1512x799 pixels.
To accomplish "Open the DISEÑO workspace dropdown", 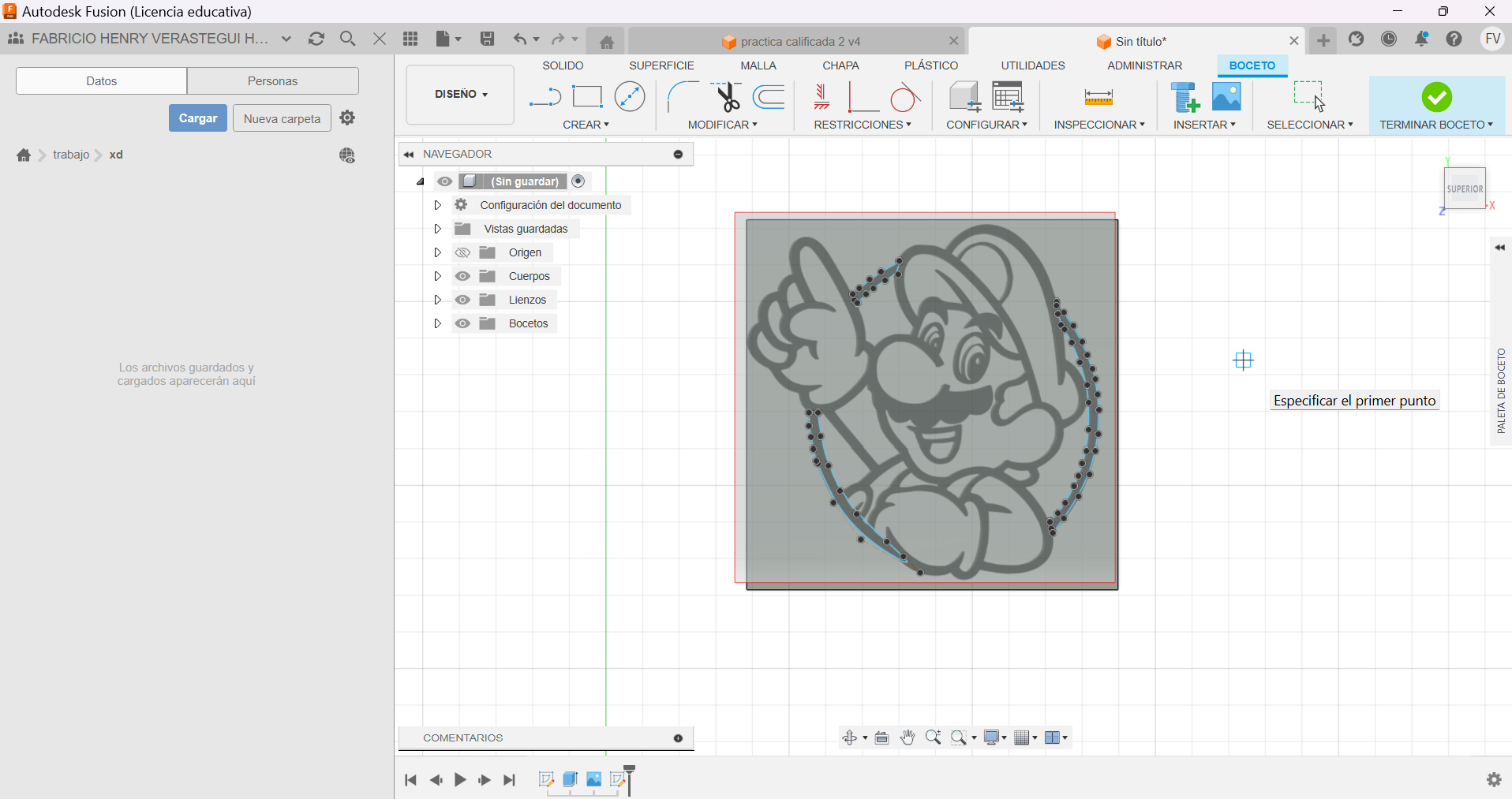I will (x=460, y=95).
